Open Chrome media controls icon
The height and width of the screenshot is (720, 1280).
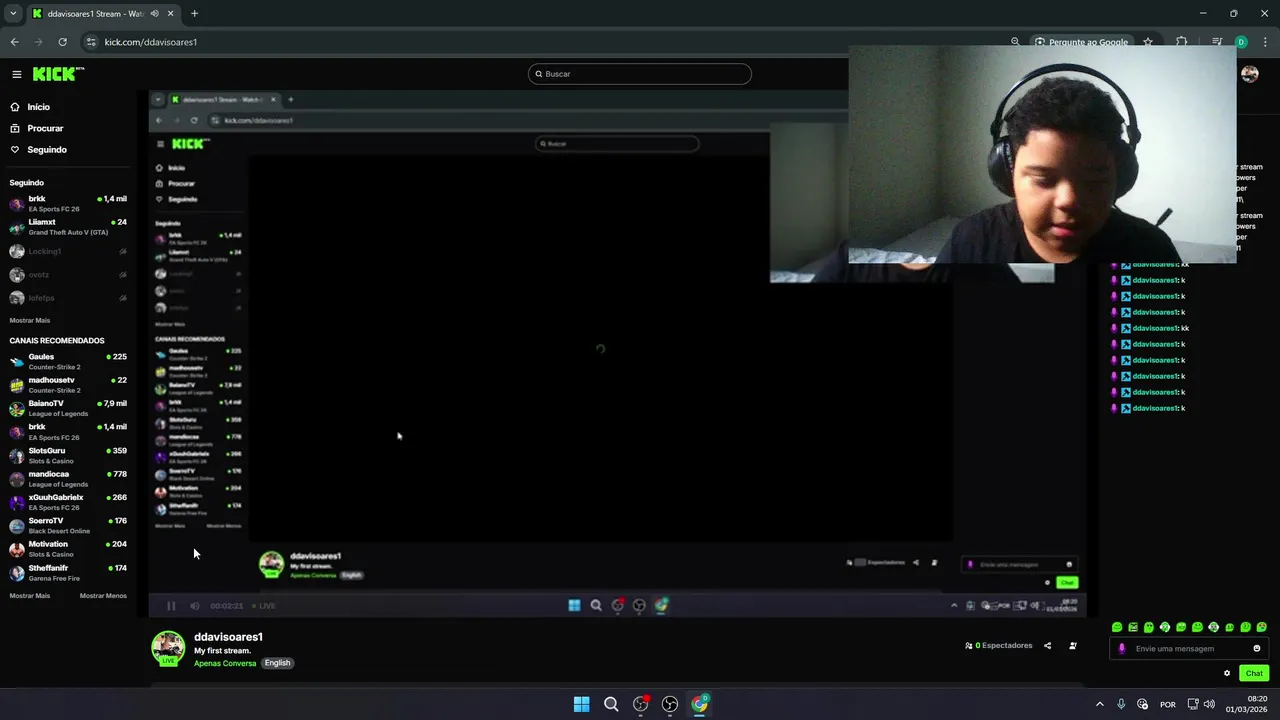[x=1217, y=42]
